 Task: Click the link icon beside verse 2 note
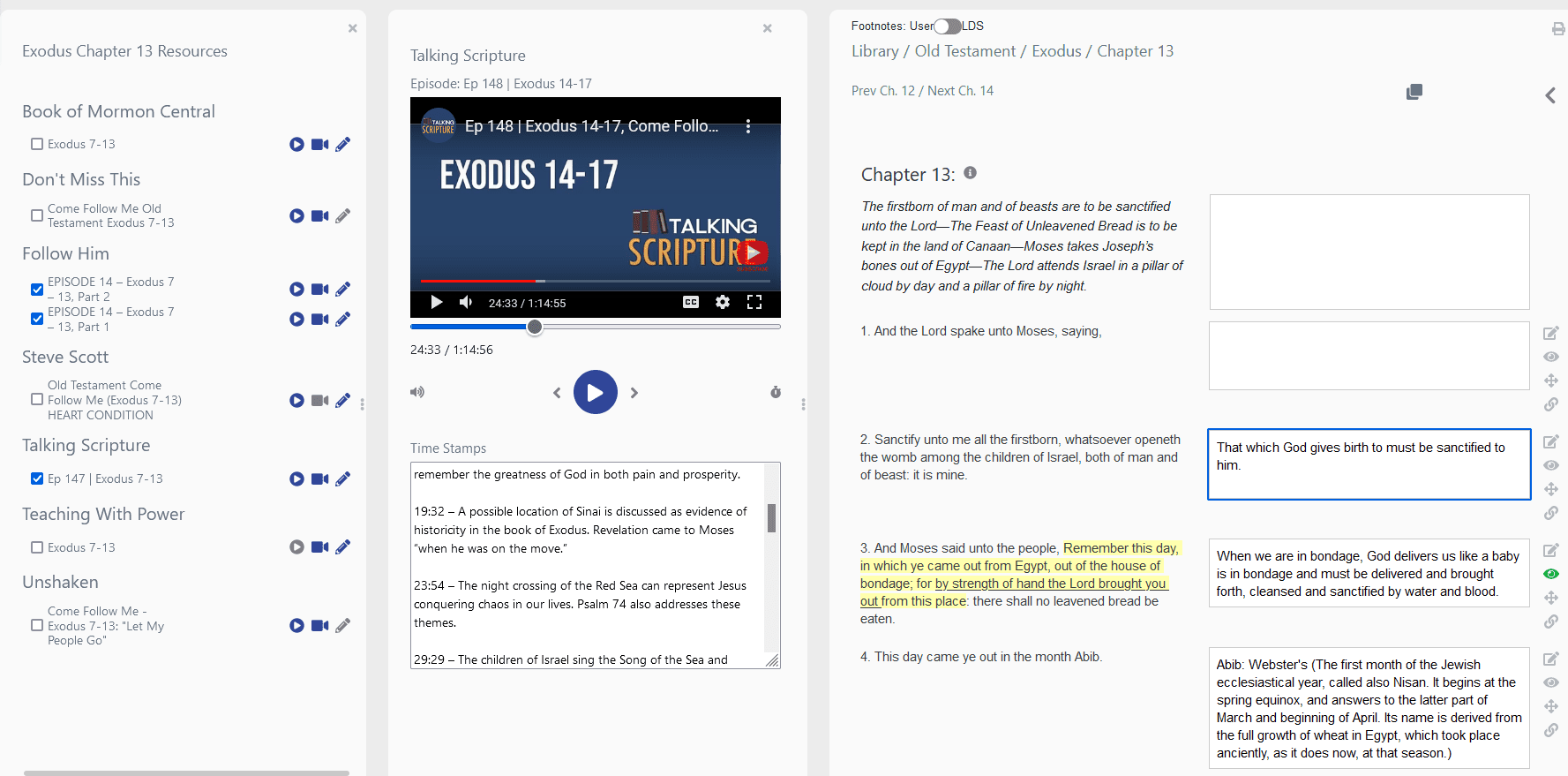point(1550,513)
